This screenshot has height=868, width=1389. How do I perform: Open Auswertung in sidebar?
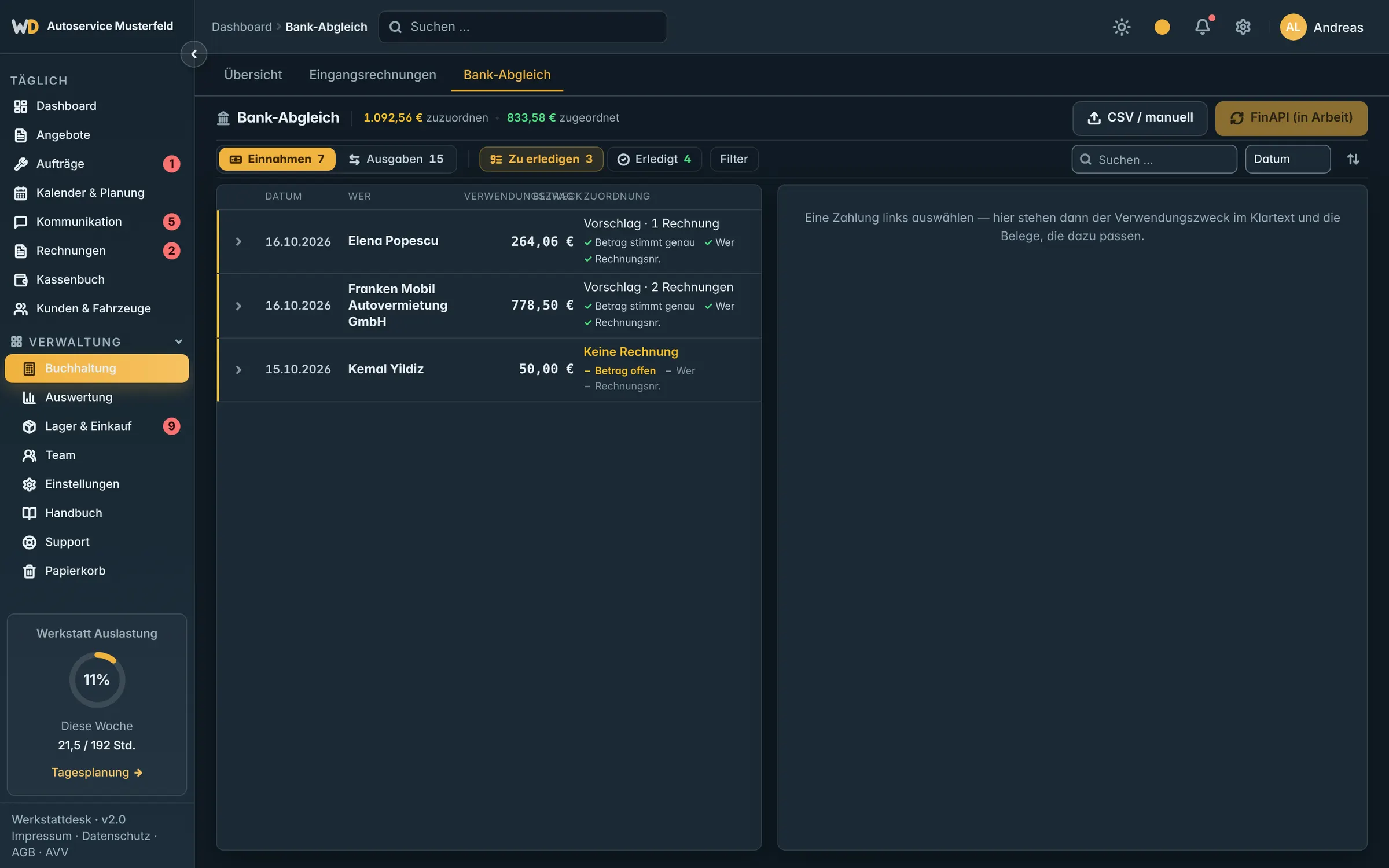pos(97,398)
